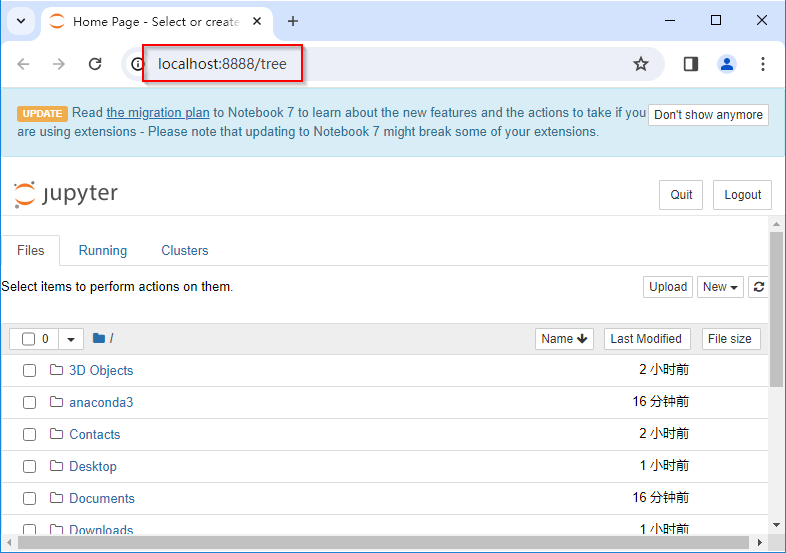Reload the page with browser refresh icon
786x553 pixels.
coord(95,64)
